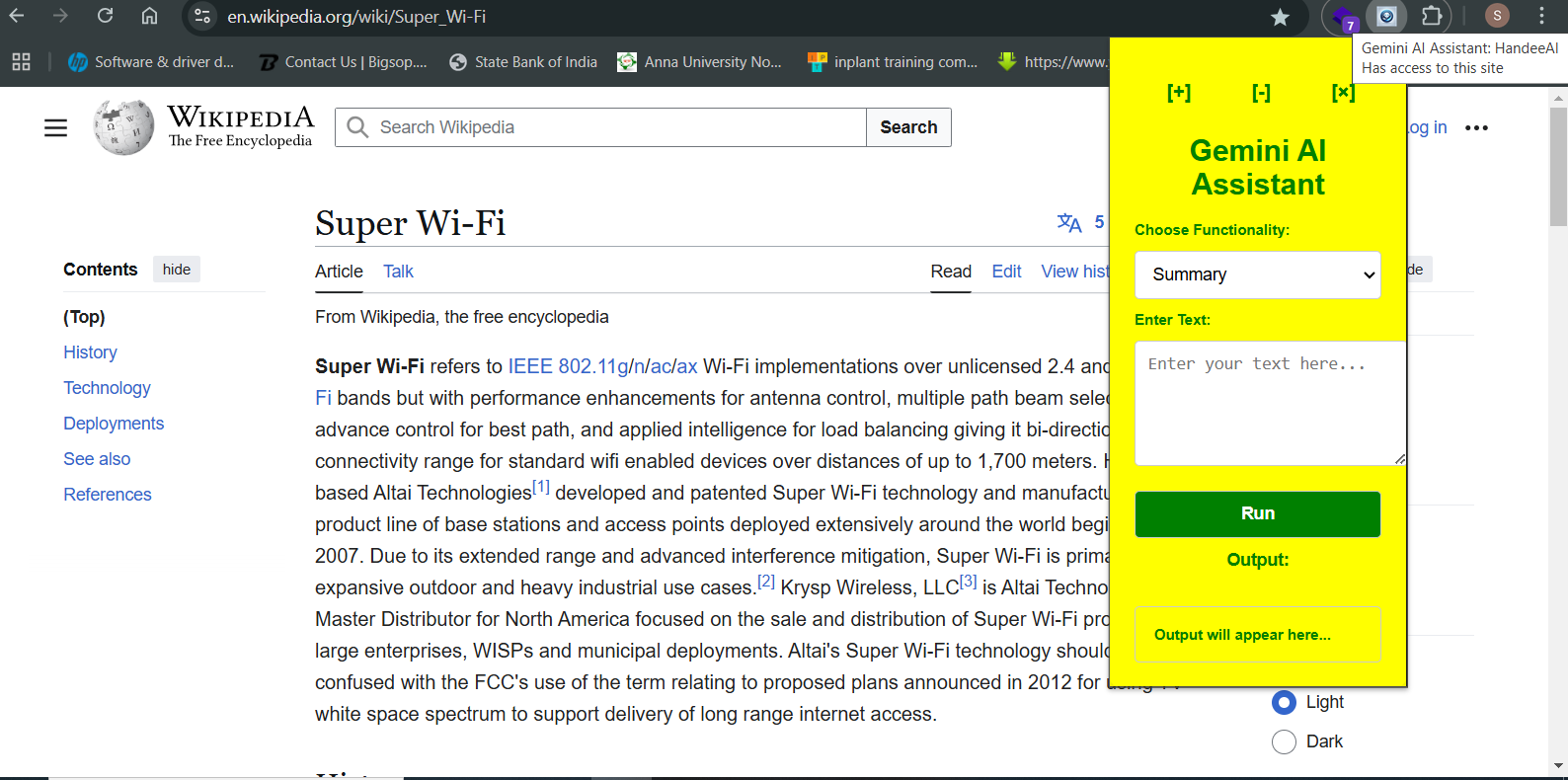Open Wikipedia main menu hamburger icon
This screenshot has height=780, width=1568.
tap(56, 128)
